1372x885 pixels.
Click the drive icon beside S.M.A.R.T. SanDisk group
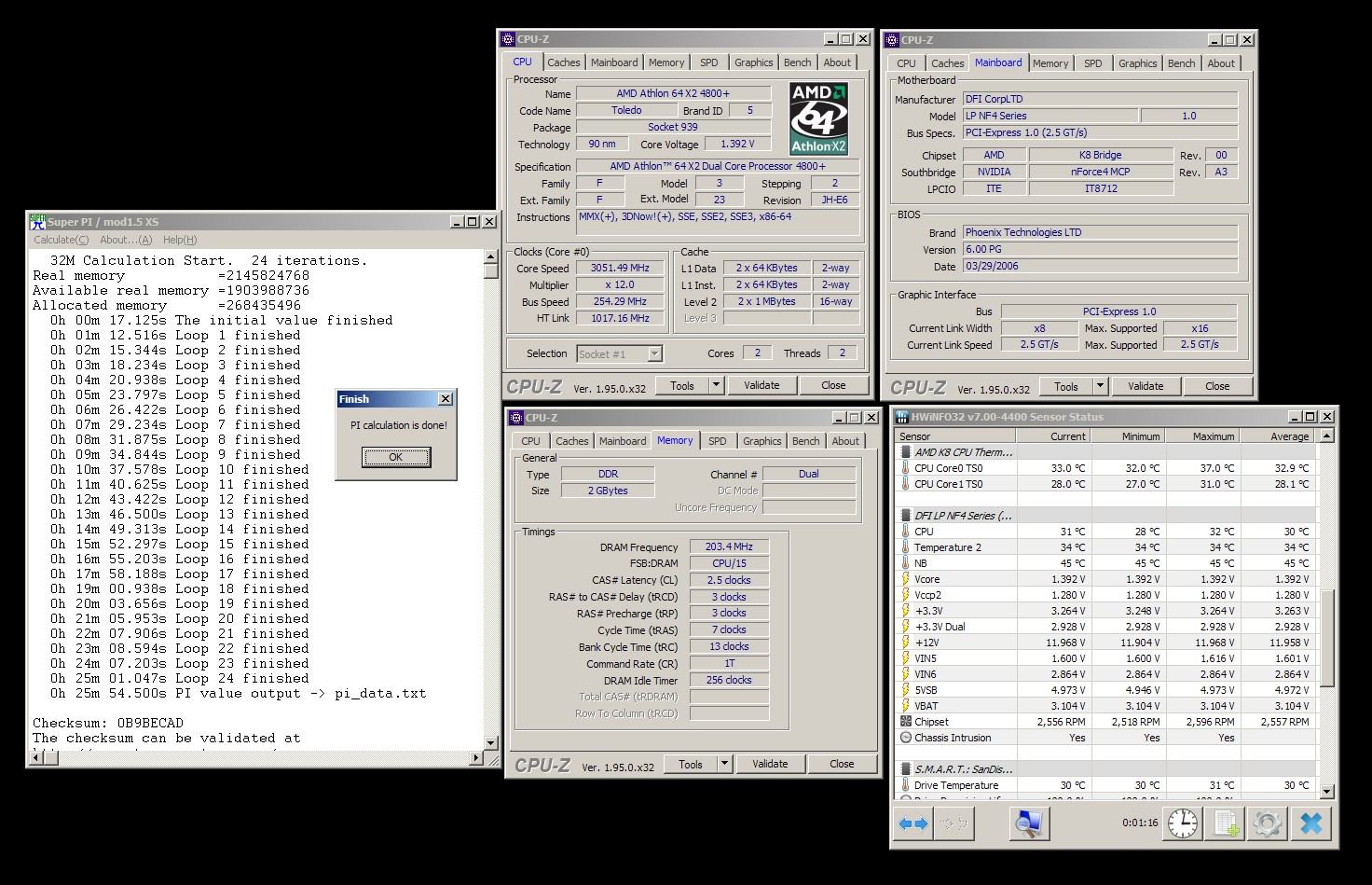coord(905,769)
